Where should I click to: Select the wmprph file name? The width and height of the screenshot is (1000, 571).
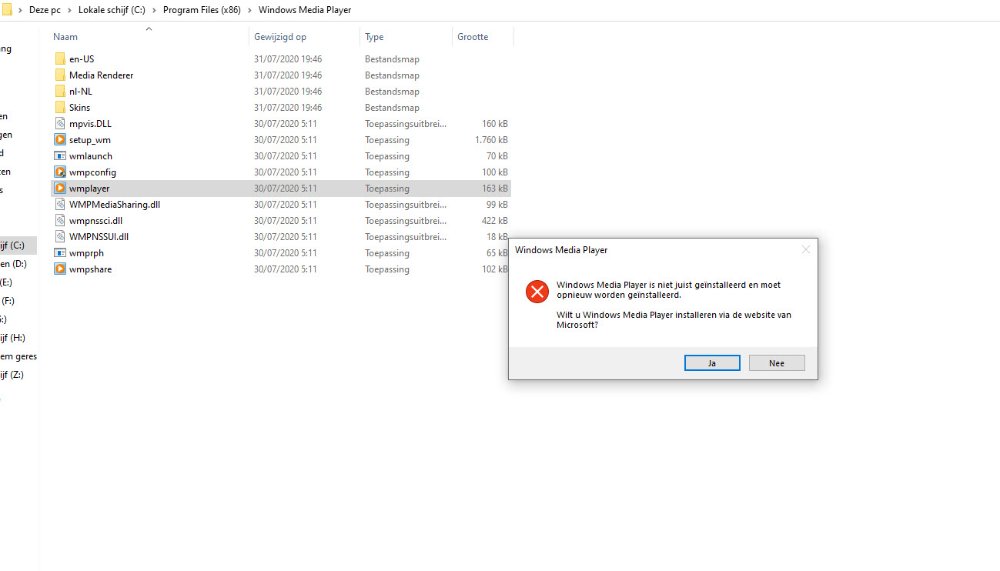[86, 253]
